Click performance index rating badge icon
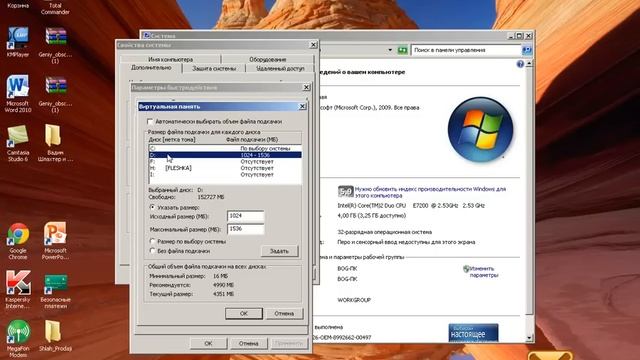This screenshot has width=640, height=360. 345,191
